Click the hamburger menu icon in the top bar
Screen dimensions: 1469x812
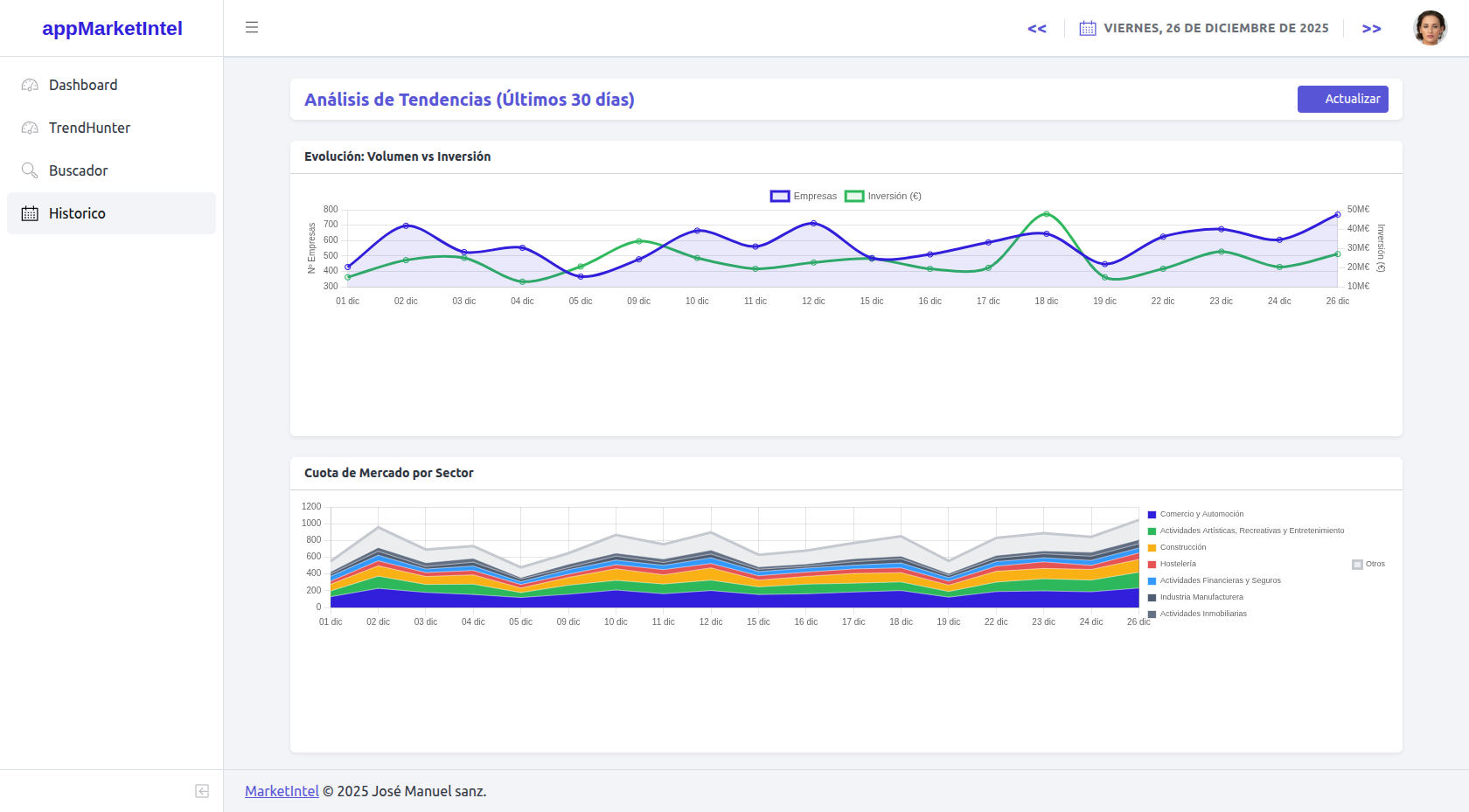252,27
